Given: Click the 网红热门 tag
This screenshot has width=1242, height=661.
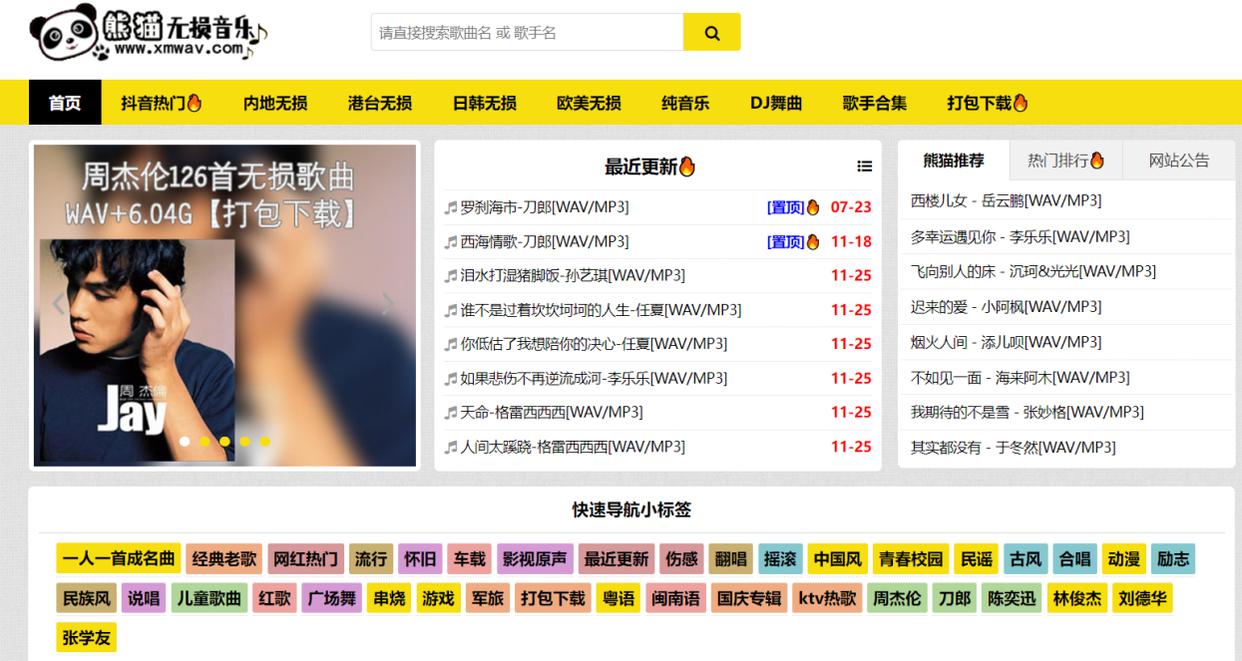Looking at the screenshot, I should click(x=305, y=559).
